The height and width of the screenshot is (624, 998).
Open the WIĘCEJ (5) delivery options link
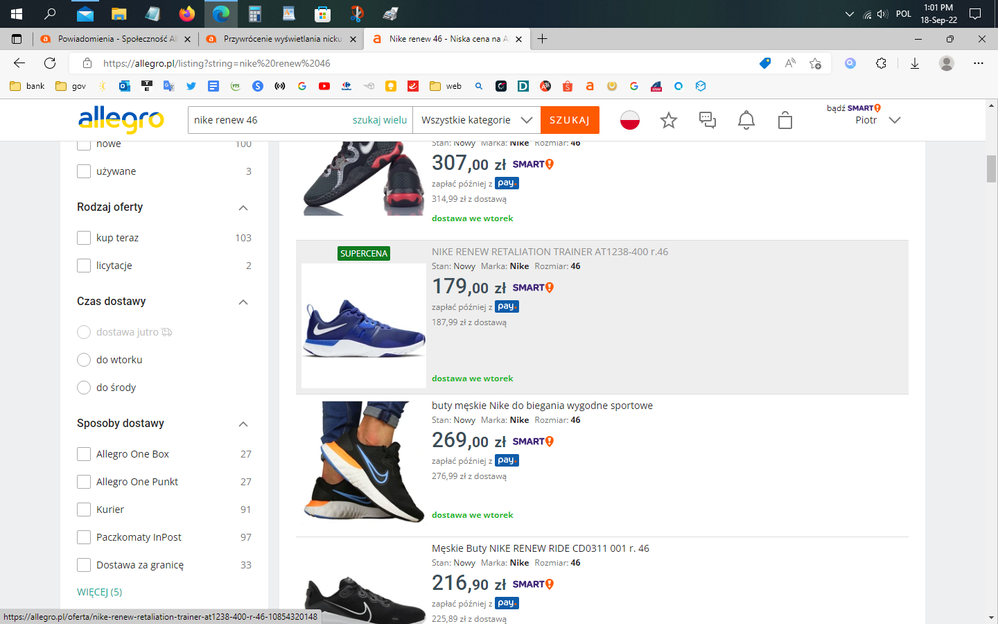tap(99, 592)
